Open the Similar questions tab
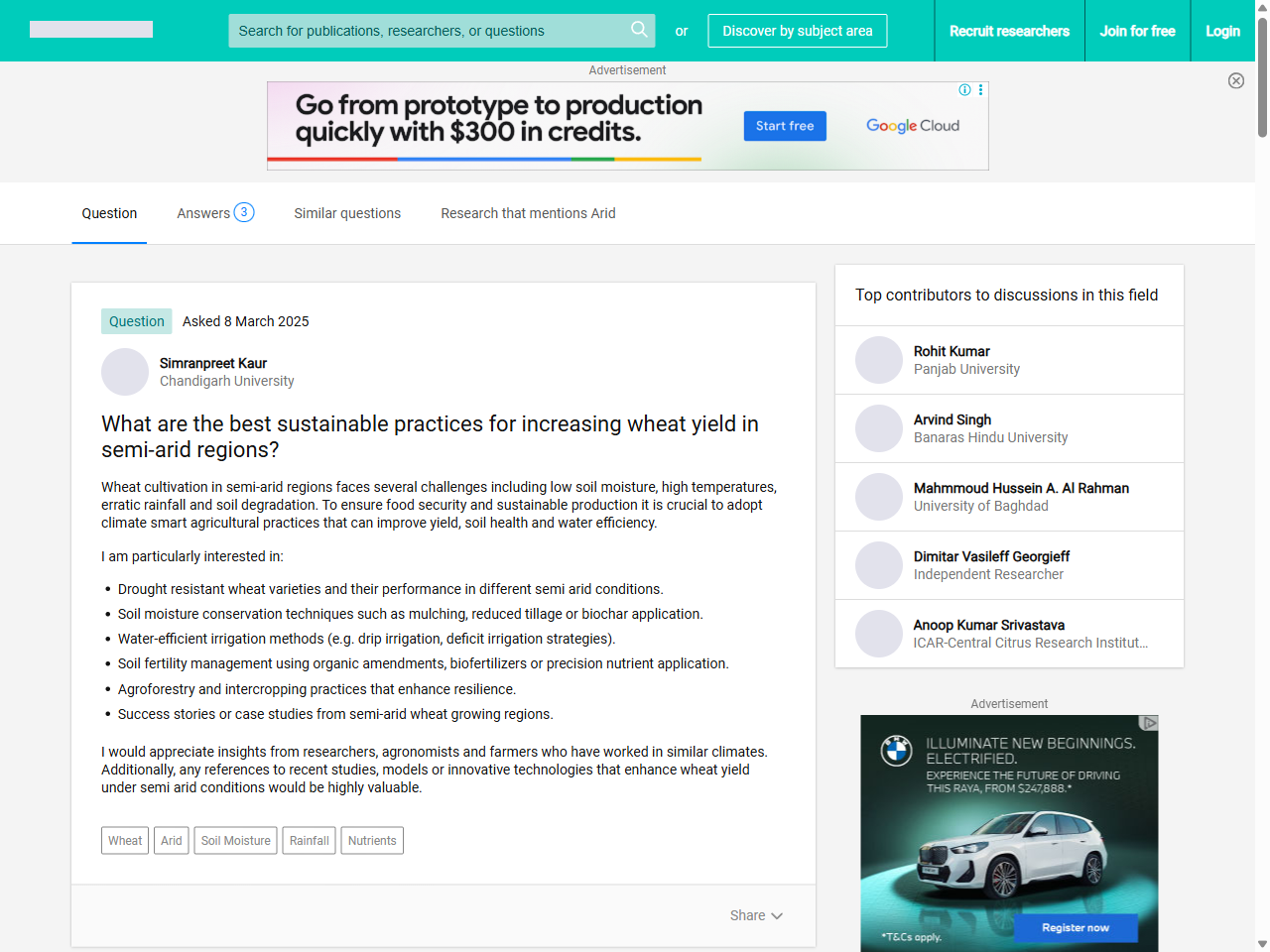1270x952 pixels. click(x=347, y=213)
